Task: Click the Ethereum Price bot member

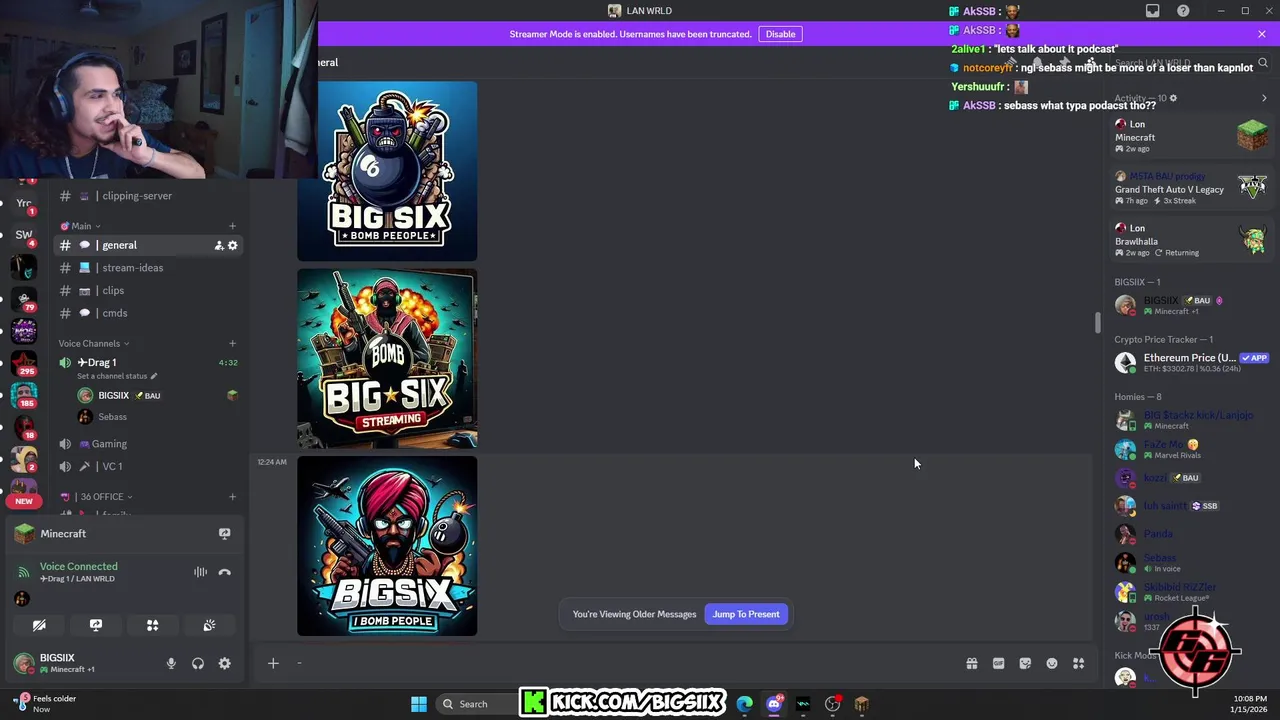Action: [x=1192, y=362]
